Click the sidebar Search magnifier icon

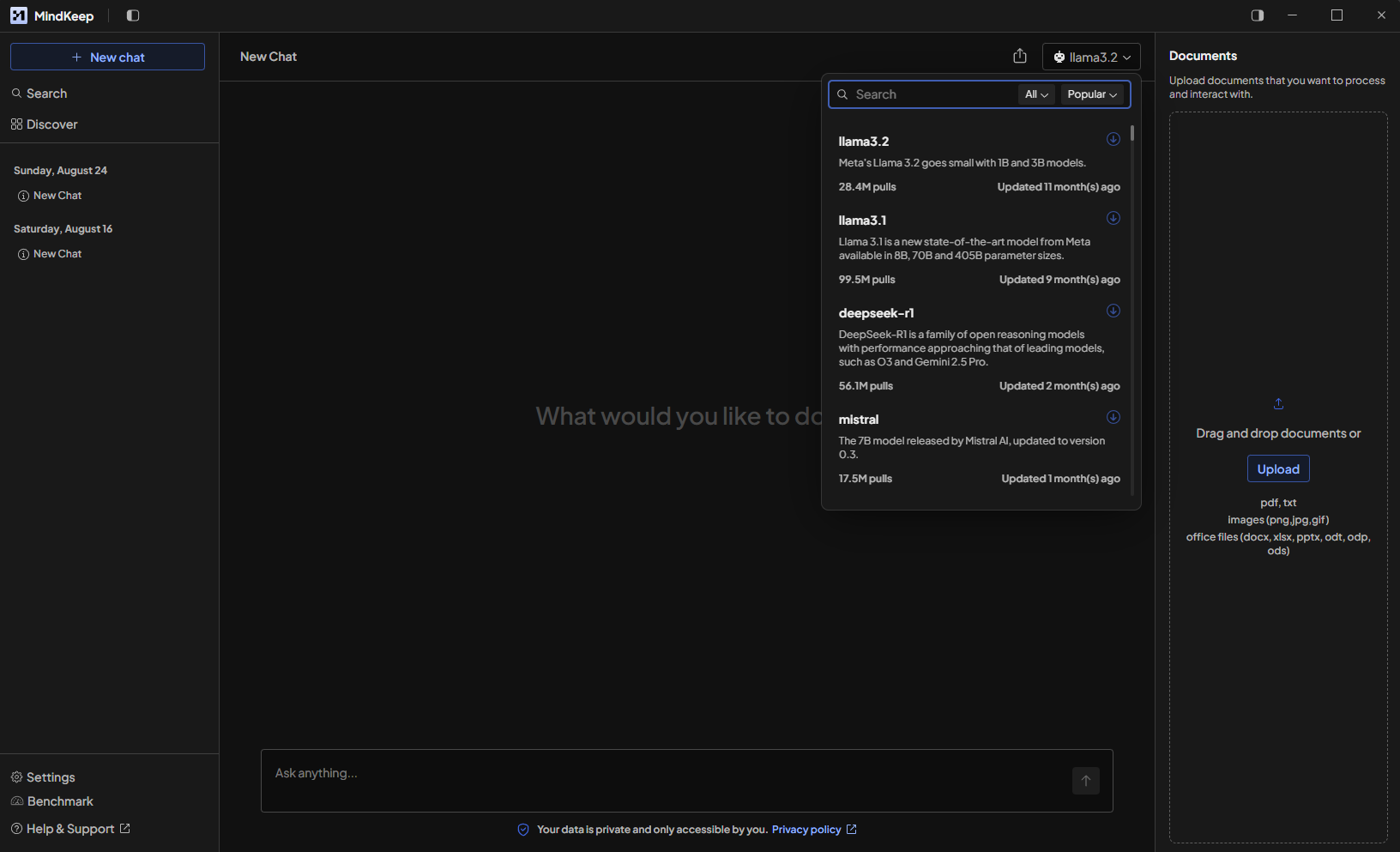[16, 94]
